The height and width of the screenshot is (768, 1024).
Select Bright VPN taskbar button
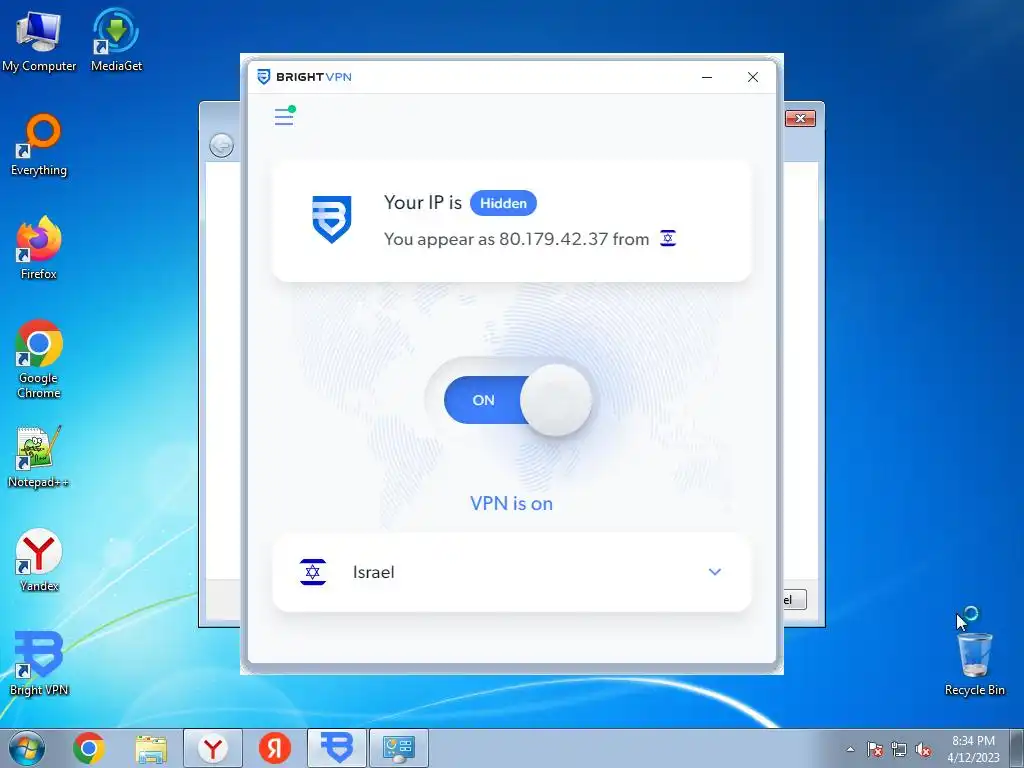click(x=337, y=748)
